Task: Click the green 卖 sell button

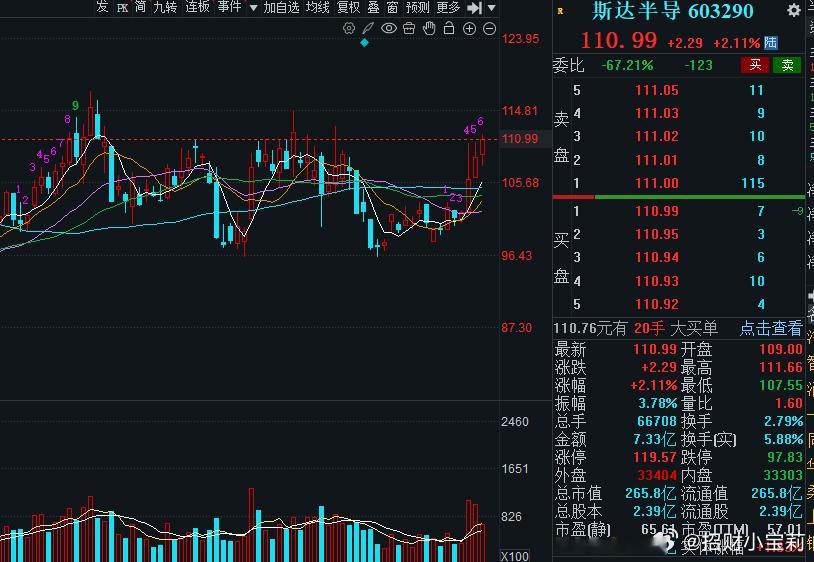Action: coord(787,65)
